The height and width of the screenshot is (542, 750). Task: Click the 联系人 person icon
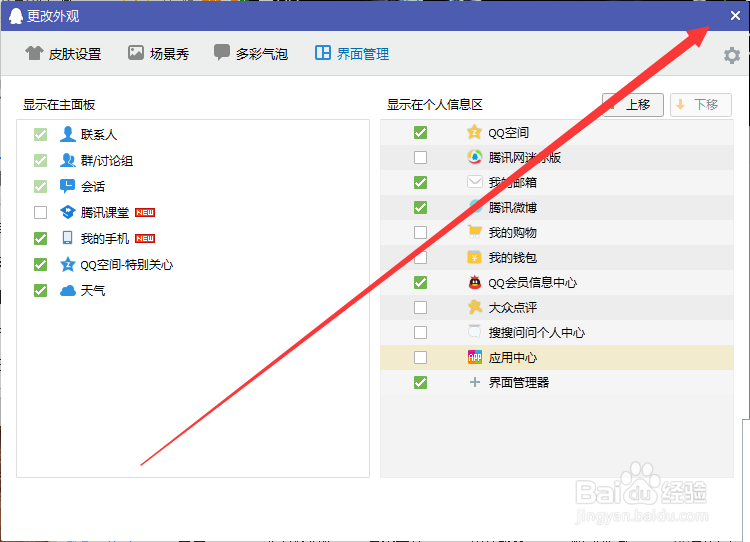click(67, 134)
